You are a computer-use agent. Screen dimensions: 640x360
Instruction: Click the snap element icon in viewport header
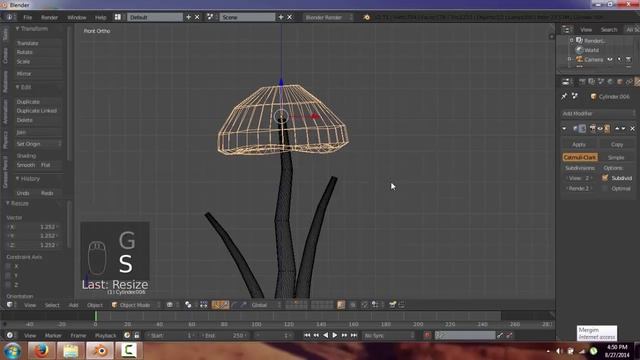coord(375,305)
